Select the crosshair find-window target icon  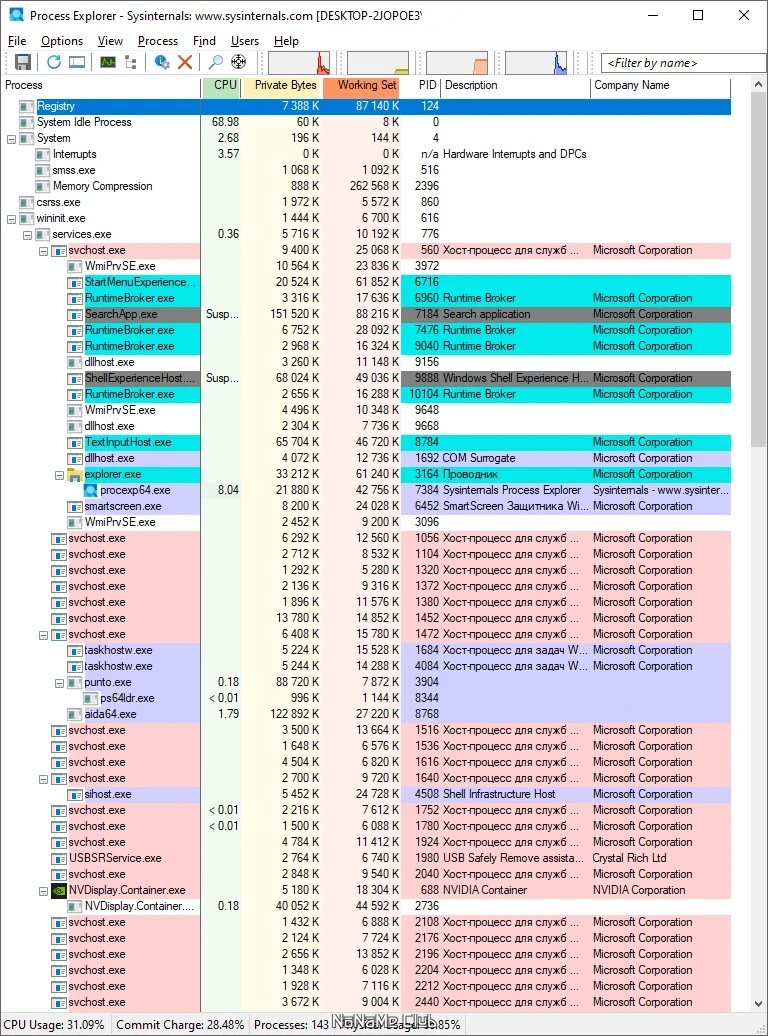pos(239,62)
